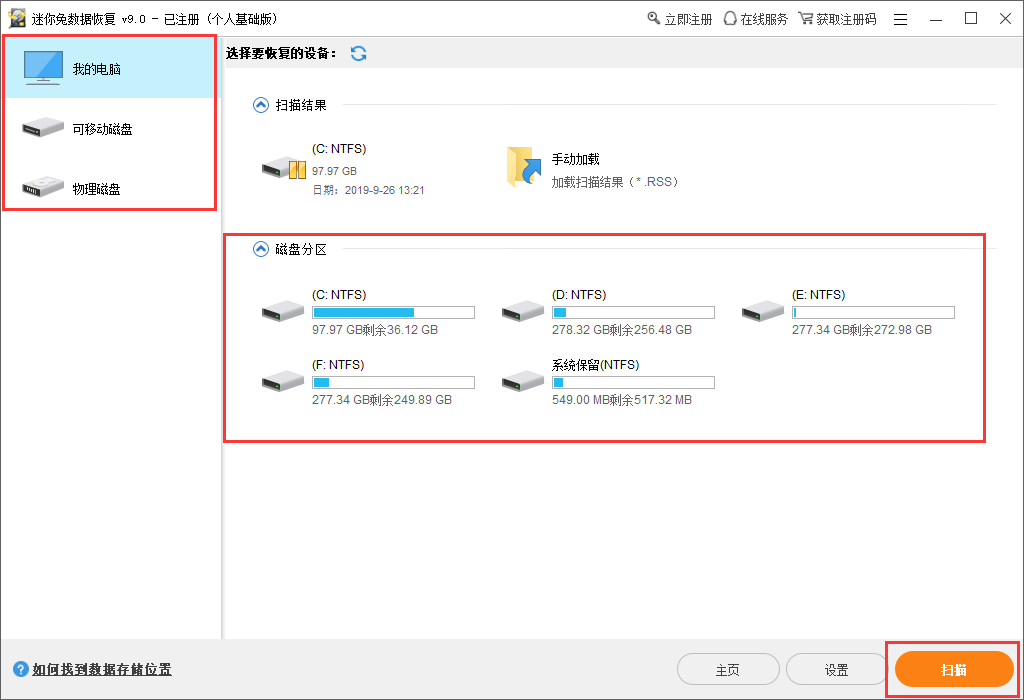Collapse the disk partitions (磁盘分区) section
This screenshot has width=1024, height=700.
click(261, 249)
